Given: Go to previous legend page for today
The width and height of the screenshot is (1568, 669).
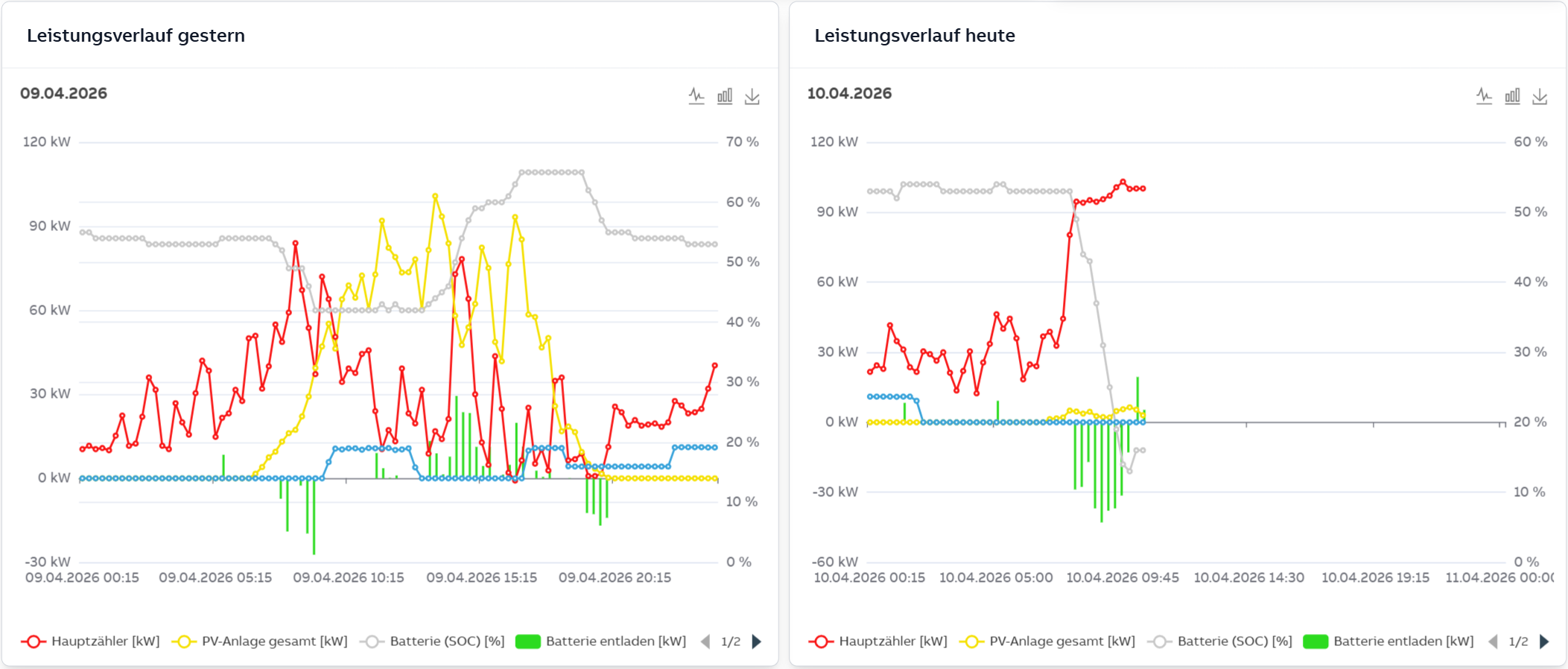Looking at the screenshot, I should click(1493, 641).
